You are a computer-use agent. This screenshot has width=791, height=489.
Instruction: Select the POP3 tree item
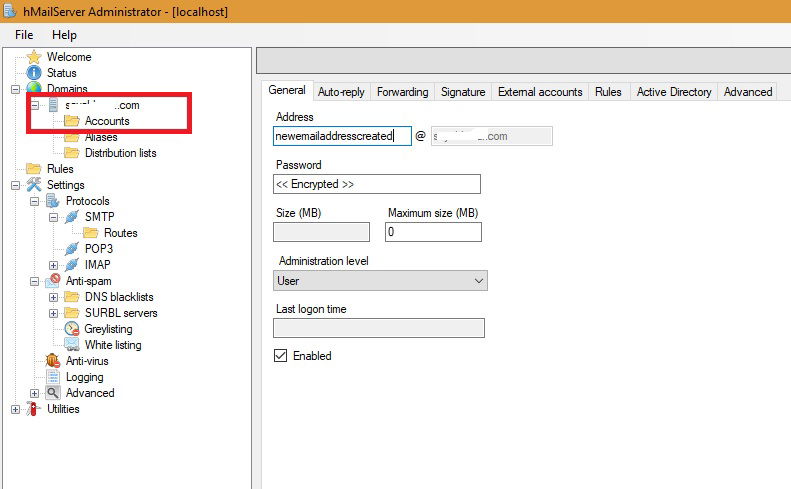pyautogui.click(x=99, y=249)
